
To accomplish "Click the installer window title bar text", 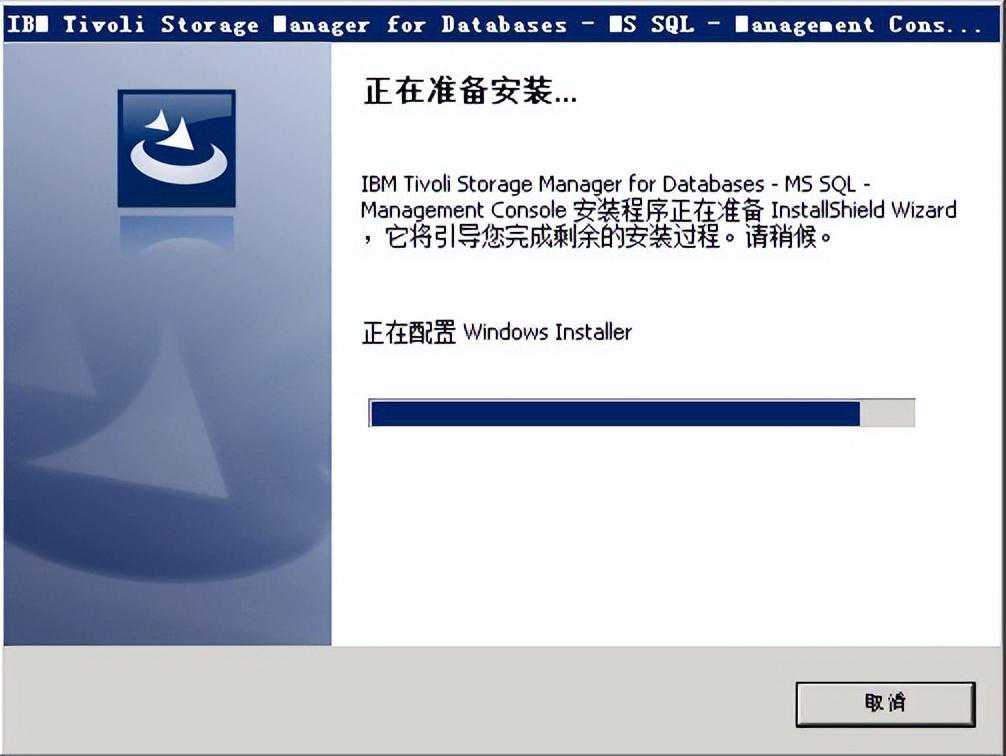I will tap(494, 24).
